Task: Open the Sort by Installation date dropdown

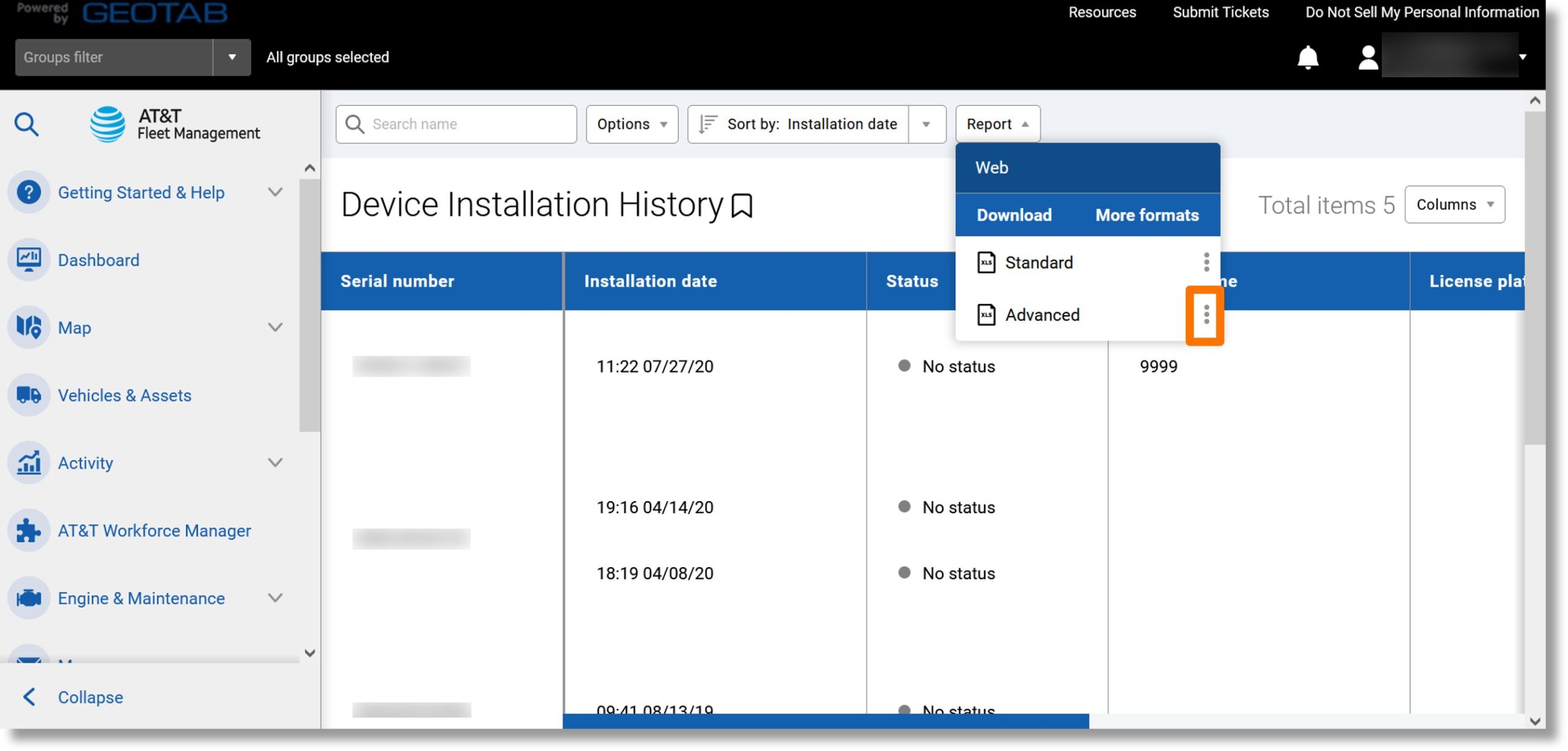Action: pyautogui.click(x=925, y=123)
